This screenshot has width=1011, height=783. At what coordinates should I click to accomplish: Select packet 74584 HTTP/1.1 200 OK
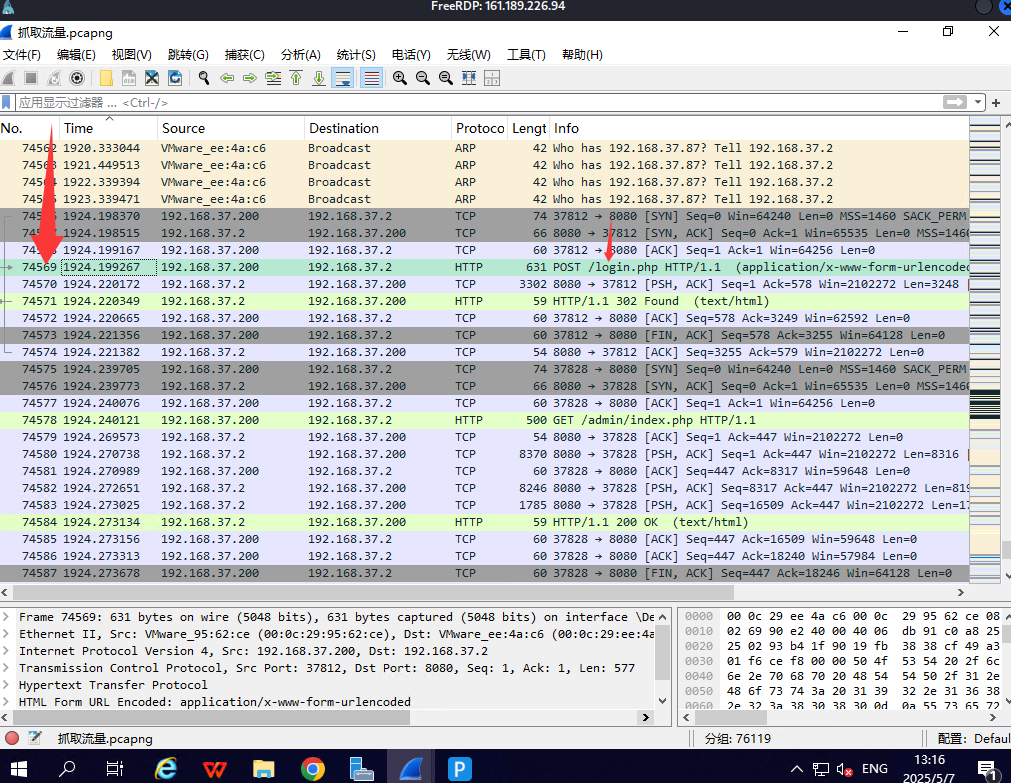click(484, 522)
